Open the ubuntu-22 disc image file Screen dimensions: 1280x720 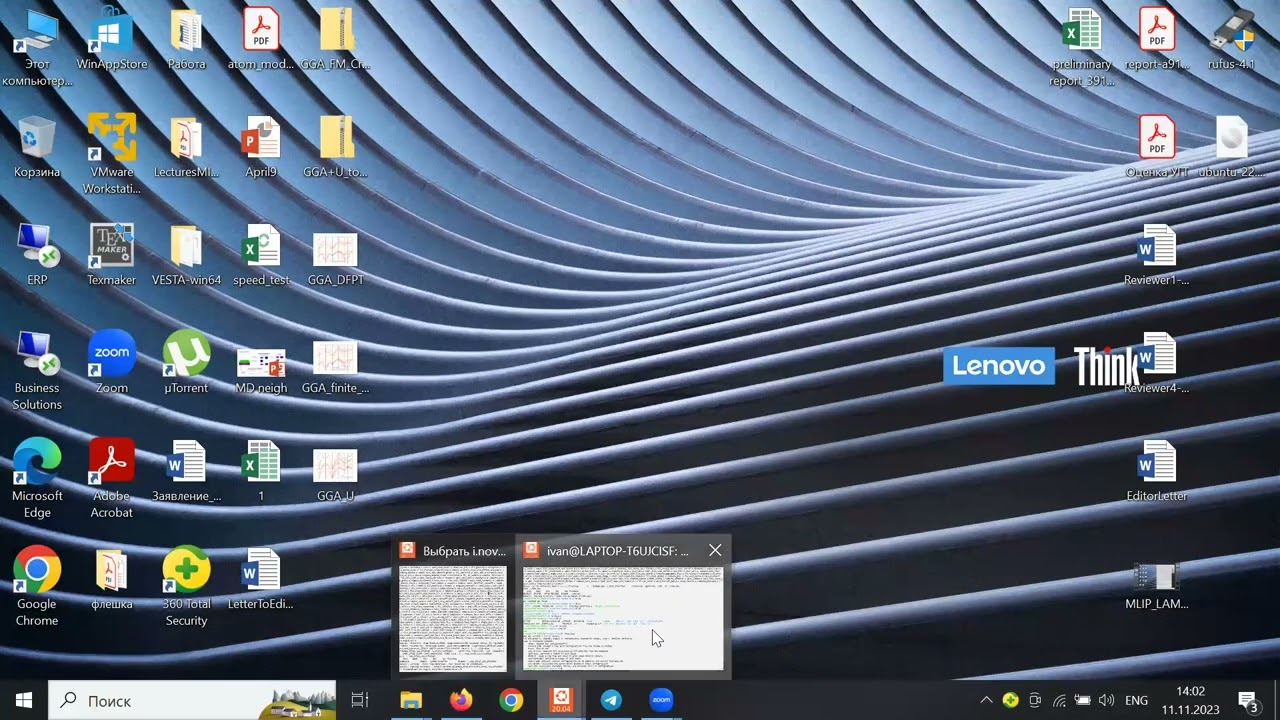[1232, 148]
